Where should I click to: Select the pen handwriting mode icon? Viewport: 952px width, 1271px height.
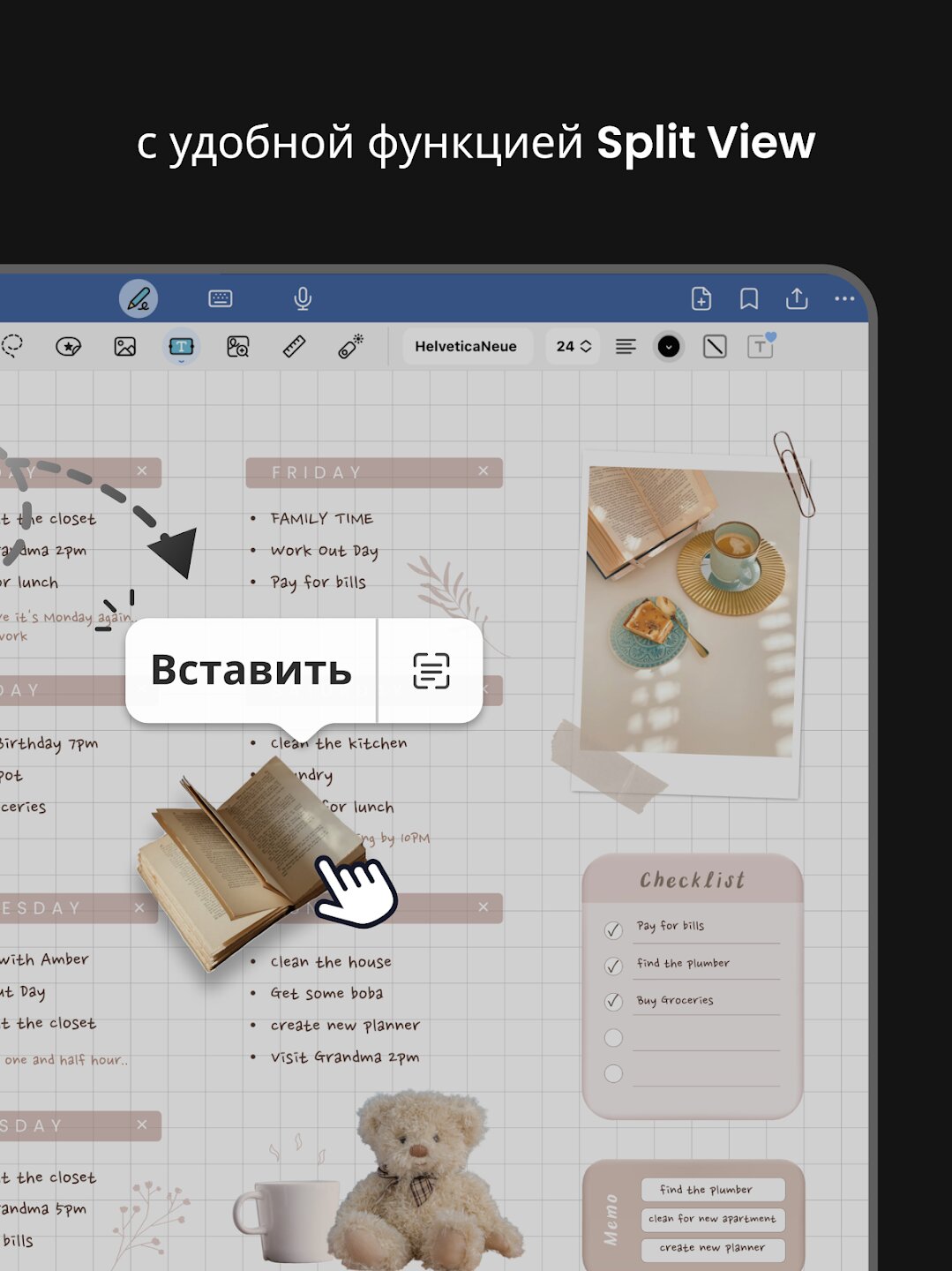pyautogui.click(x=139, y=299)
